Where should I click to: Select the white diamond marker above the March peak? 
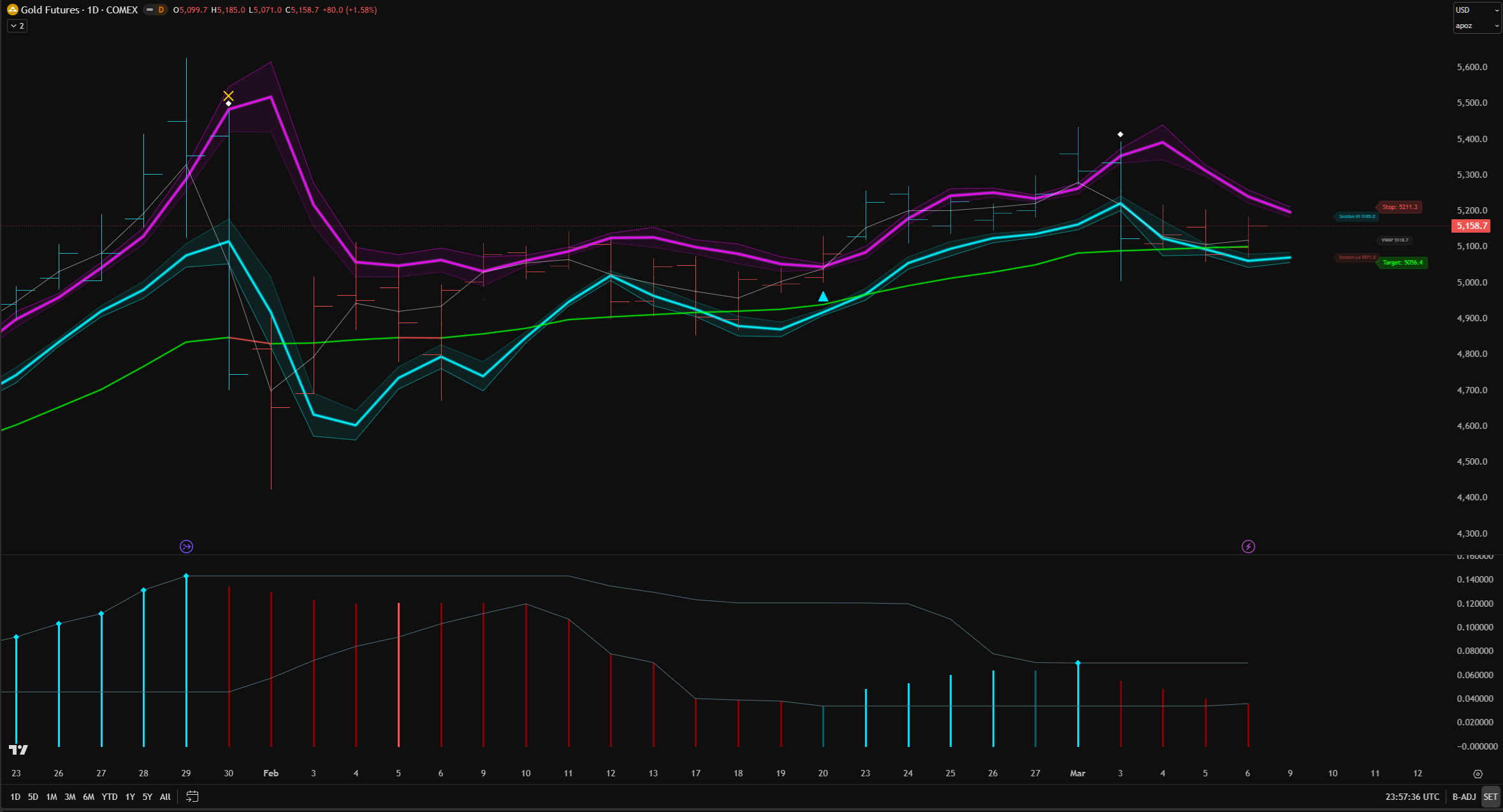point(1121,134)
